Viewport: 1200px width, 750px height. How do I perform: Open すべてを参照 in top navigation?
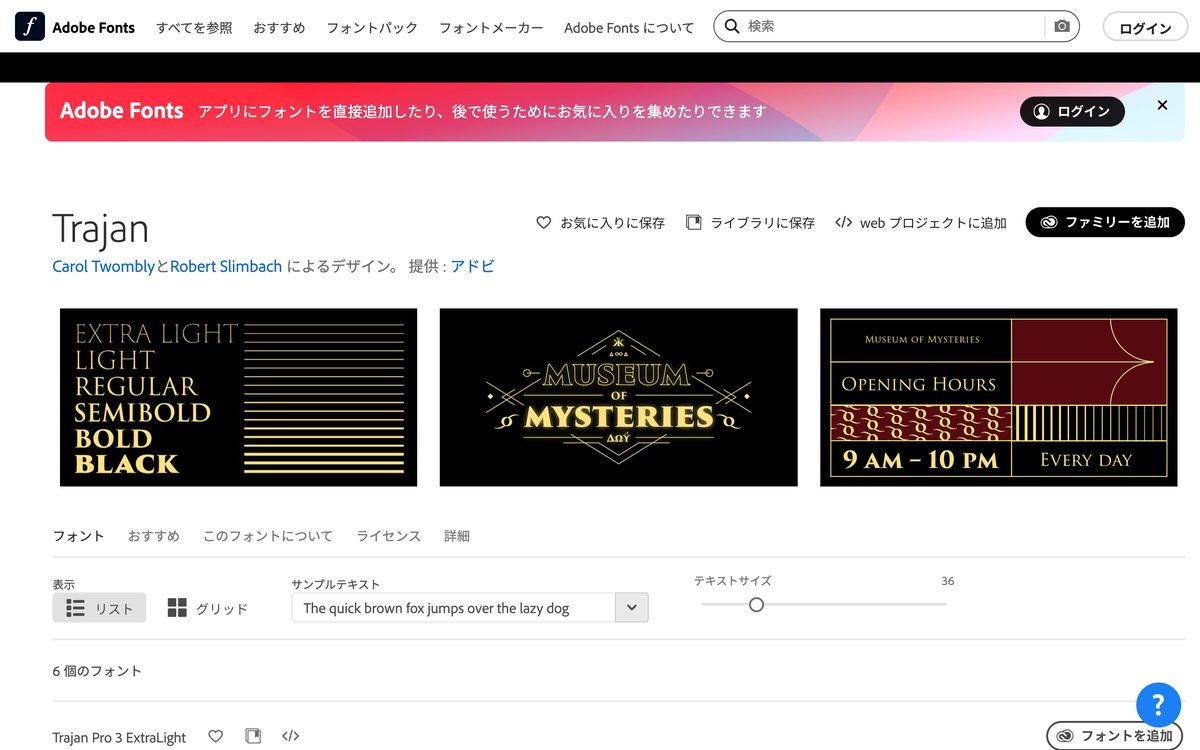[x=194, y=28]
